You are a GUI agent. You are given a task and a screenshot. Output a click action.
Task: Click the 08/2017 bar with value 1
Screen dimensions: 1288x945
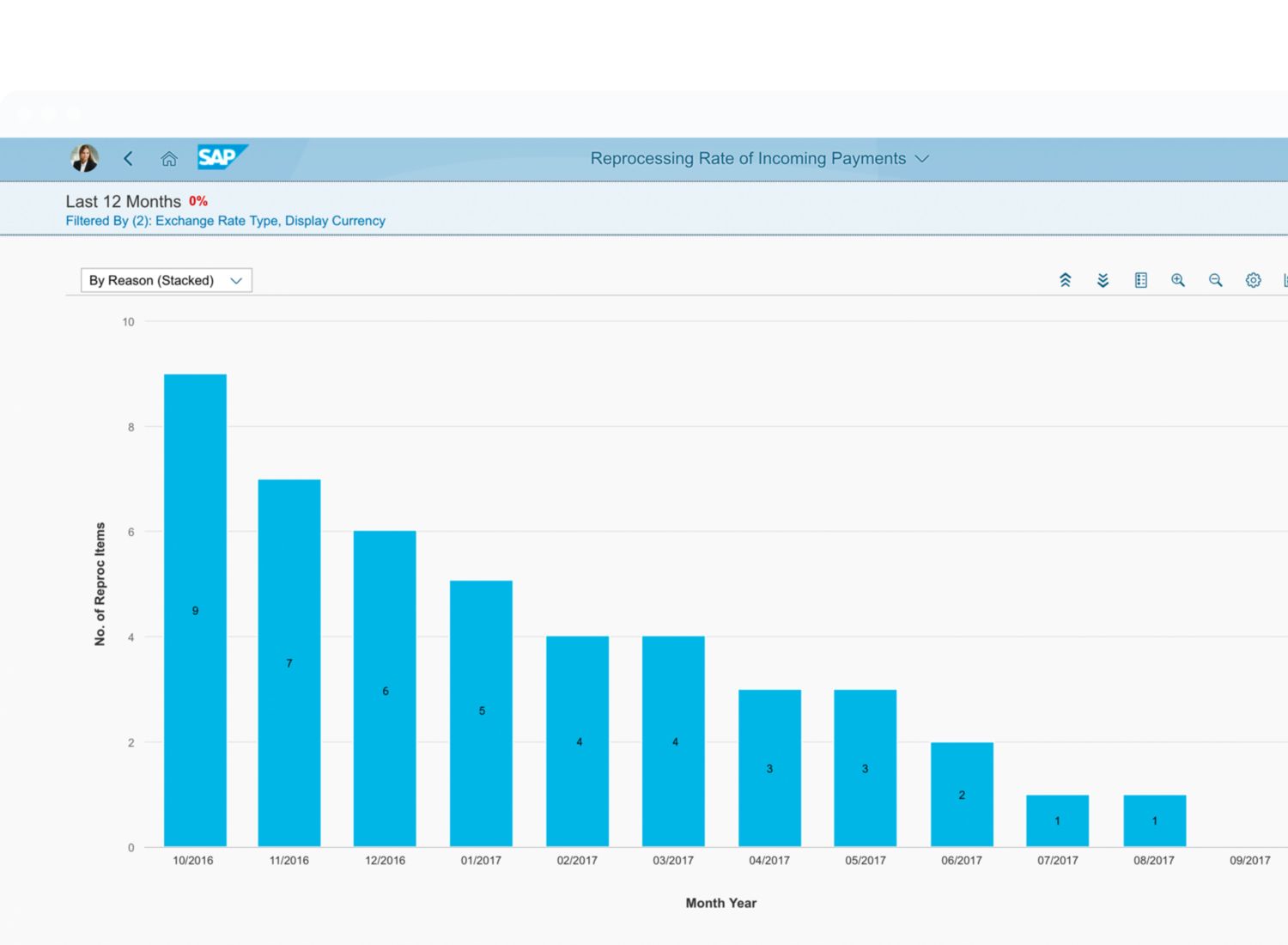[x=1154, y=820]
